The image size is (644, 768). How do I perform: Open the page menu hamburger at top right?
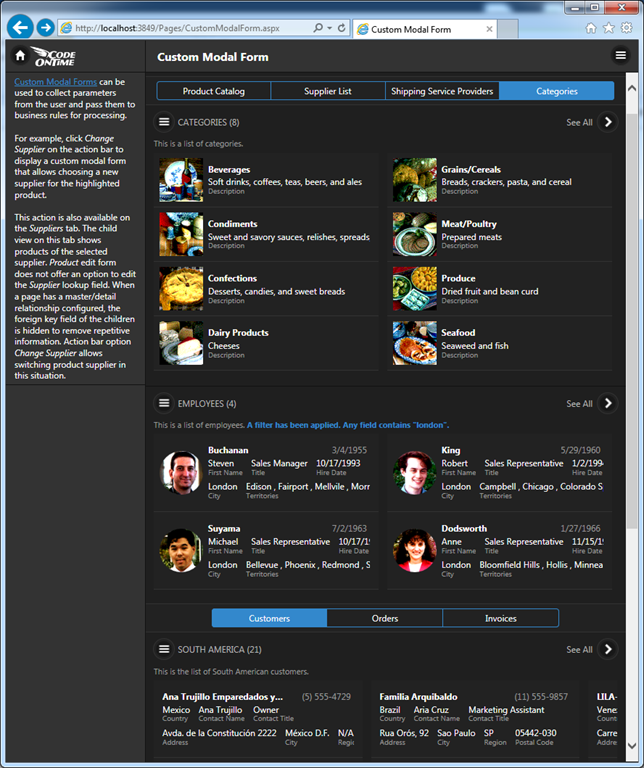coord(620,55)
